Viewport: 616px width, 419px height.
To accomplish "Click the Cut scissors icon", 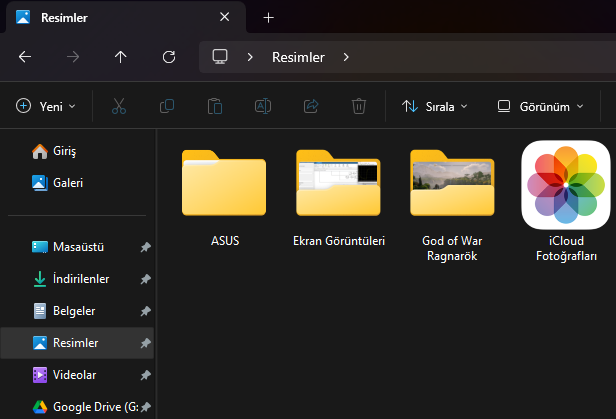I will click(119, 106).
